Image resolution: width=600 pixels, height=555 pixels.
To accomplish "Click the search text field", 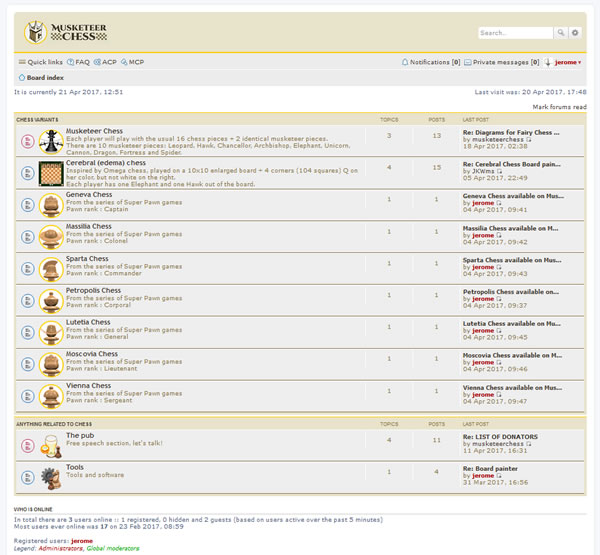I will click(x=514, y=33).
